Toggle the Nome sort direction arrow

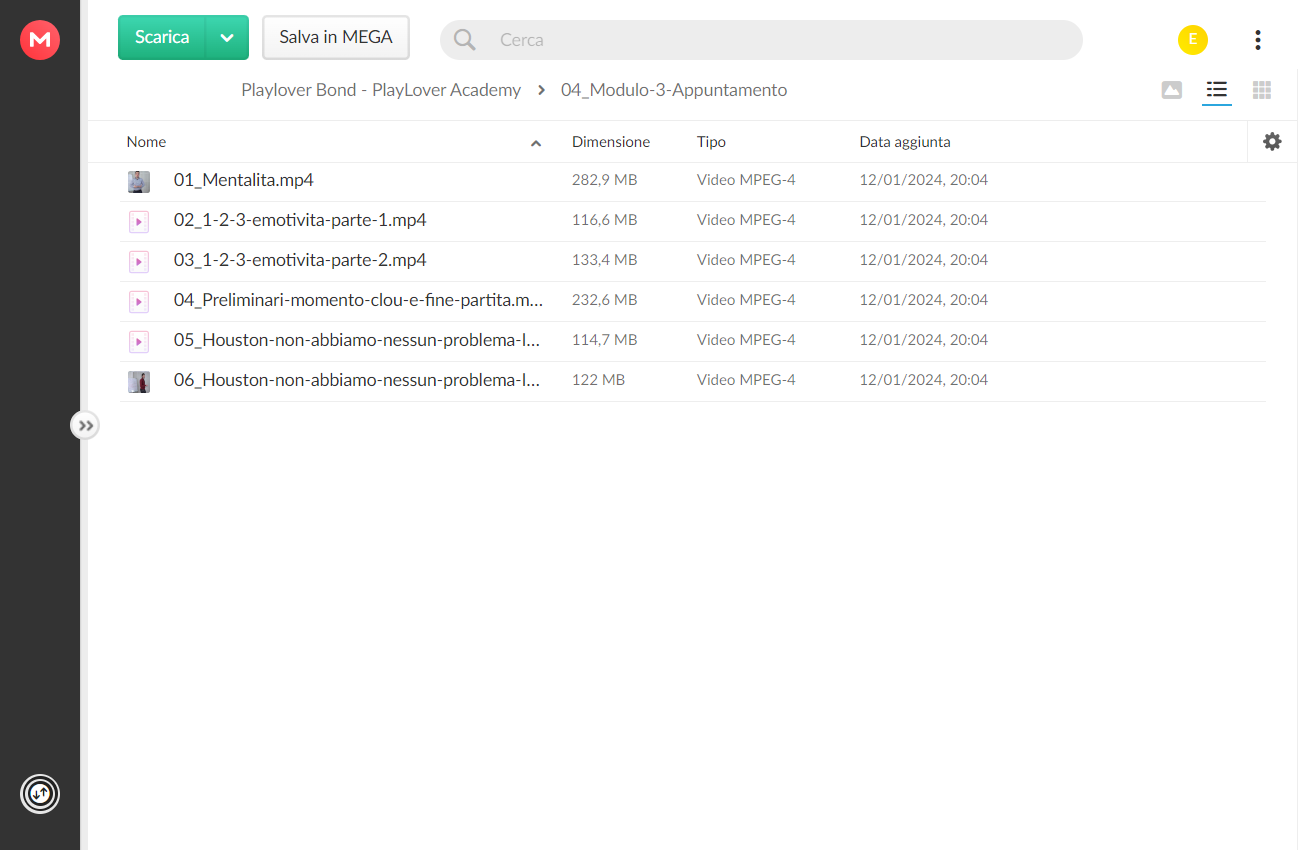[x=536, y=143]
